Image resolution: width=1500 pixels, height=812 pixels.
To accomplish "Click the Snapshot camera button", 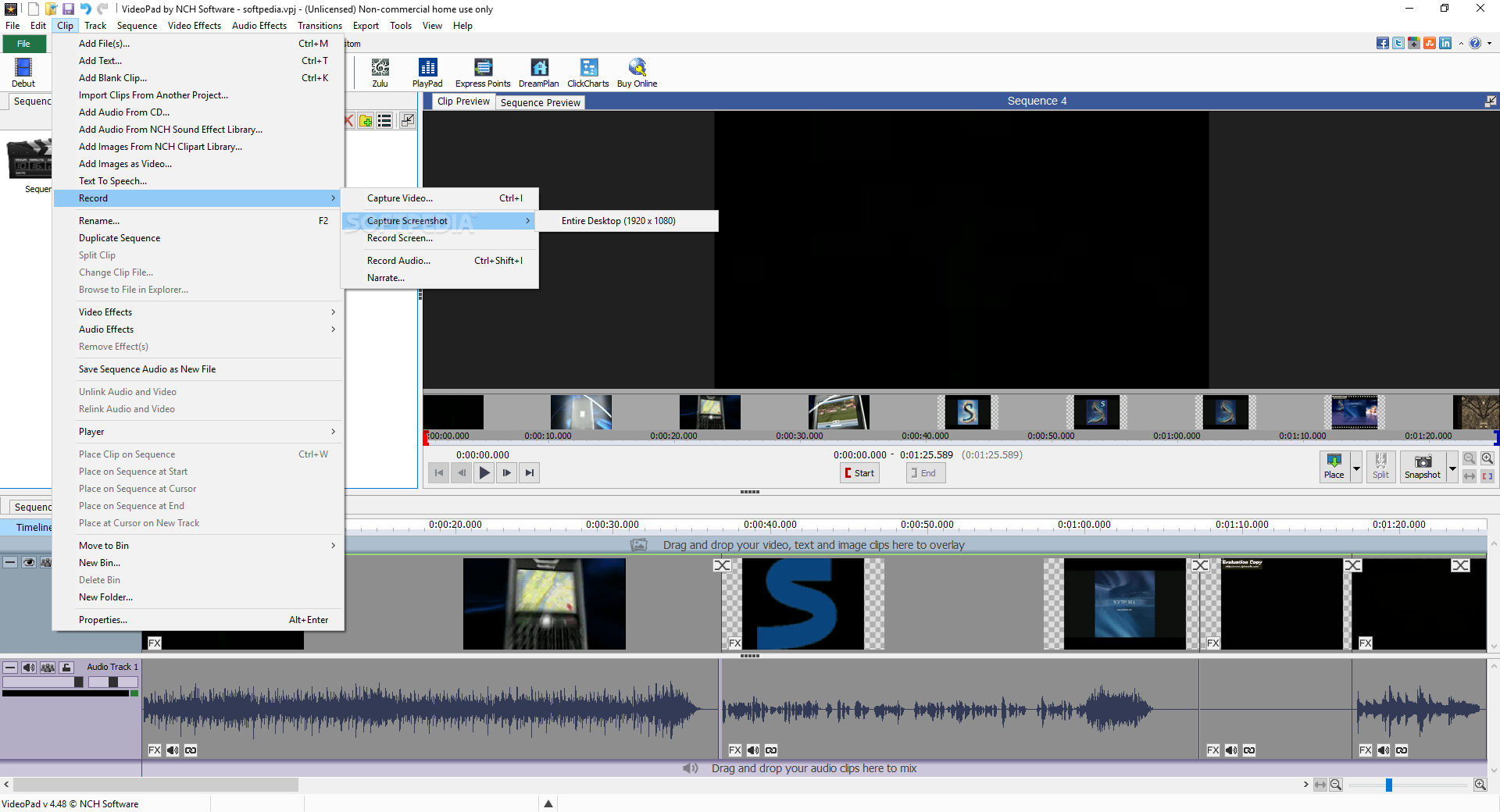I will 1423,467.
